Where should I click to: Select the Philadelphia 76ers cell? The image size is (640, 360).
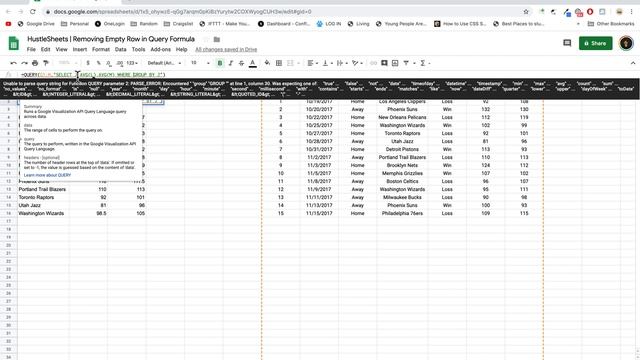coord(402,213)
